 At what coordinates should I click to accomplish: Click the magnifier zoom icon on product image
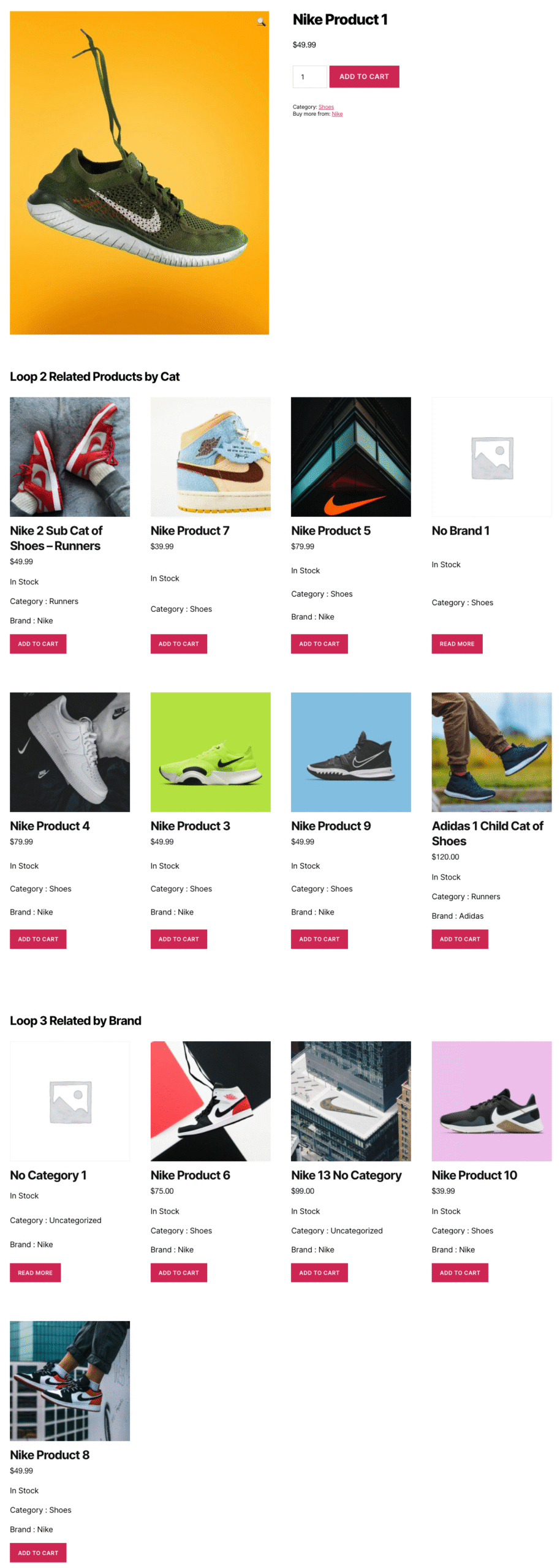click(261, 22)
